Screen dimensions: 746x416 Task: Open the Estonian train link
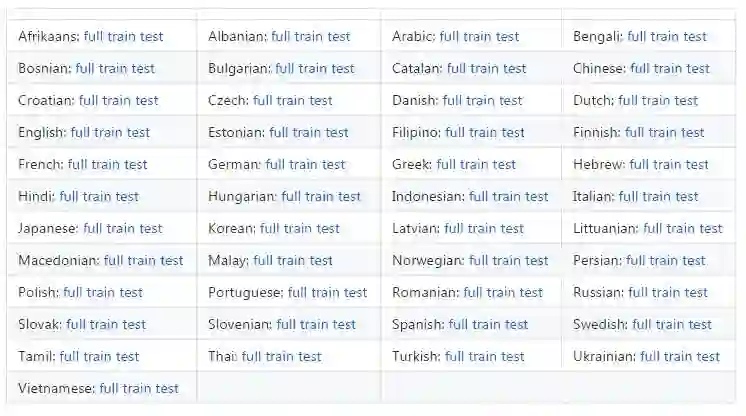tap(309, 133)
